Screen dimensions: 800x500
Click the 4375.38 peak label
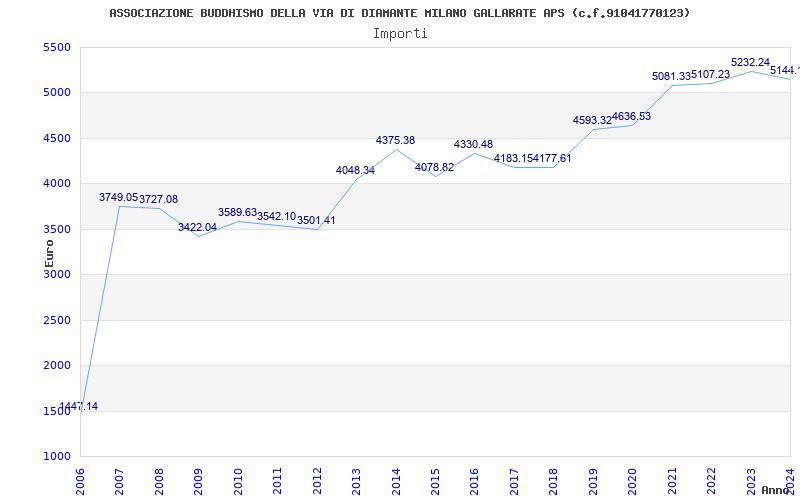point(395,140)
